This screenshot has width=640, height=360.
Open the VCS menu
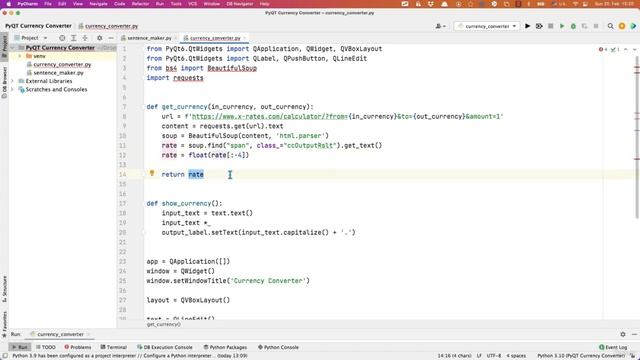[x=192, y=4]
